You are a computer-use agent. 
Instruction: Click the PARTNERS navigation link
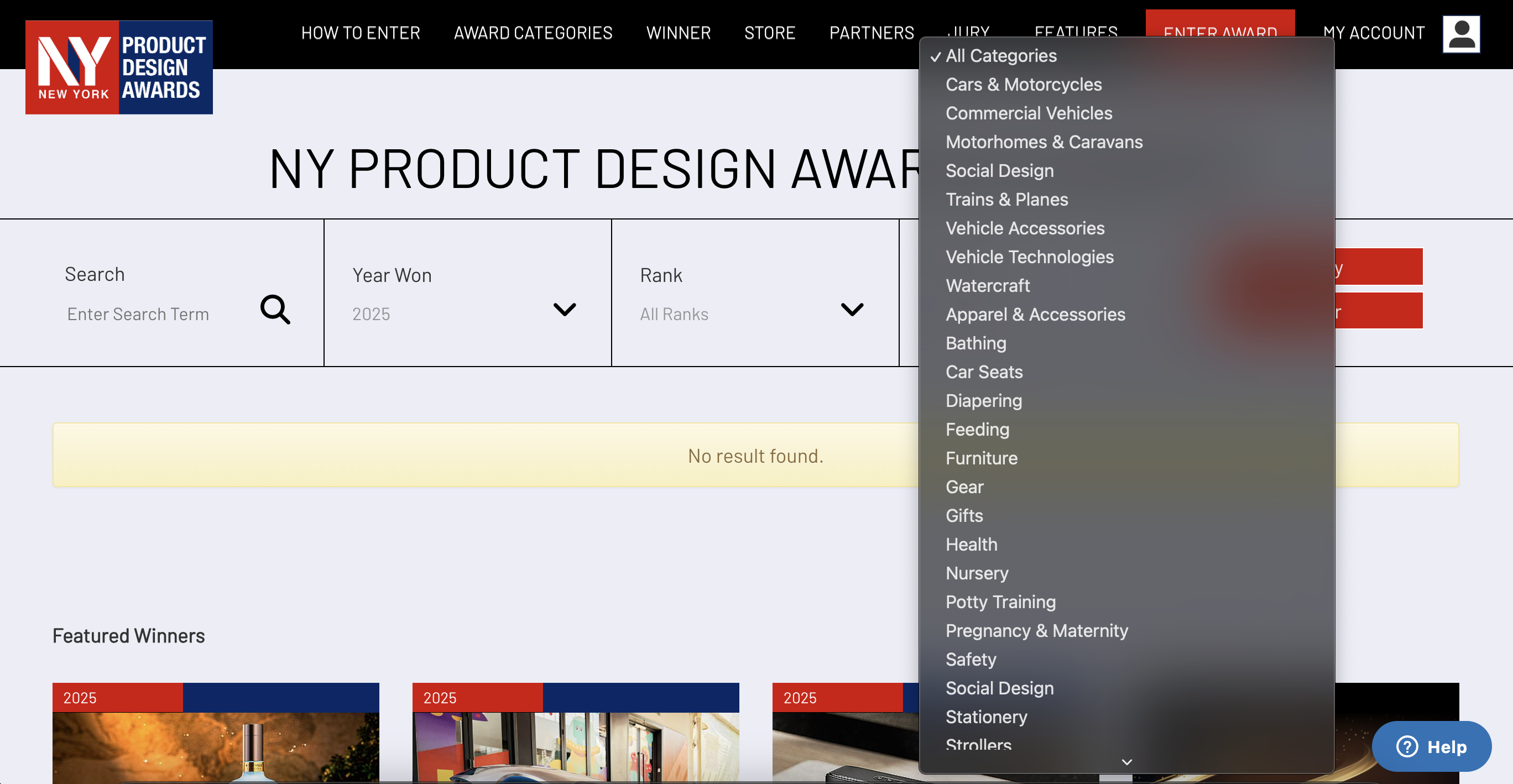871,33
